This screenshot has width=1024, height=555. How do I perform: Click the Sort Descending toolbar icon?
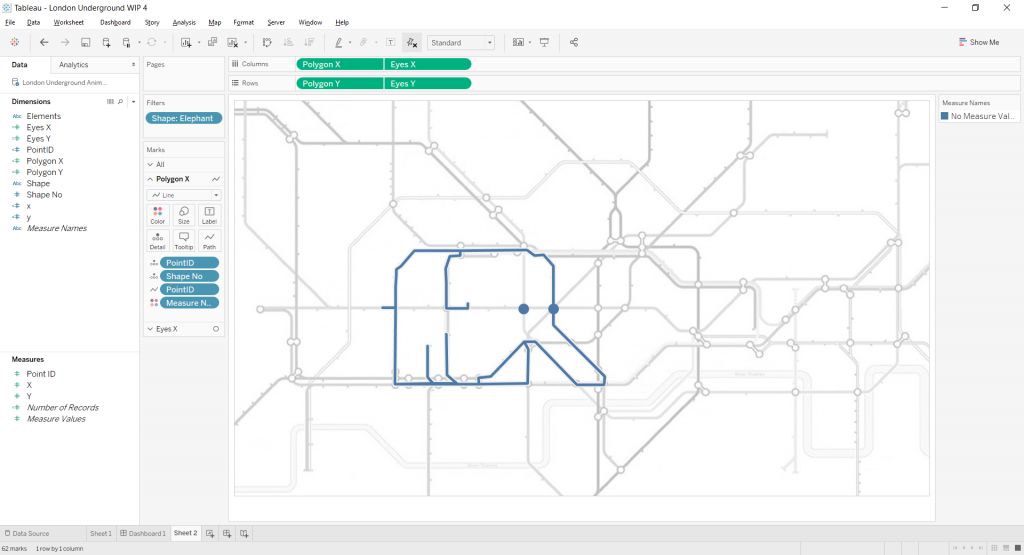pyautogui.click(x=309, y=42)
